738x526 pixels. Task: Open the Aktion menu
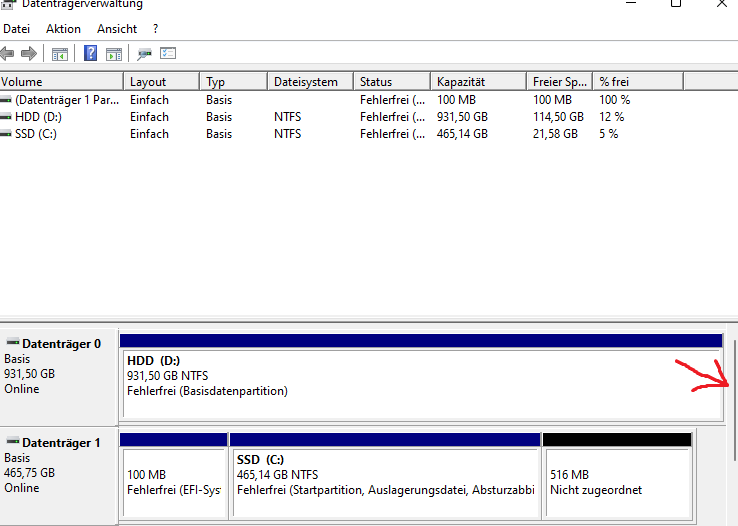[63, 29]
